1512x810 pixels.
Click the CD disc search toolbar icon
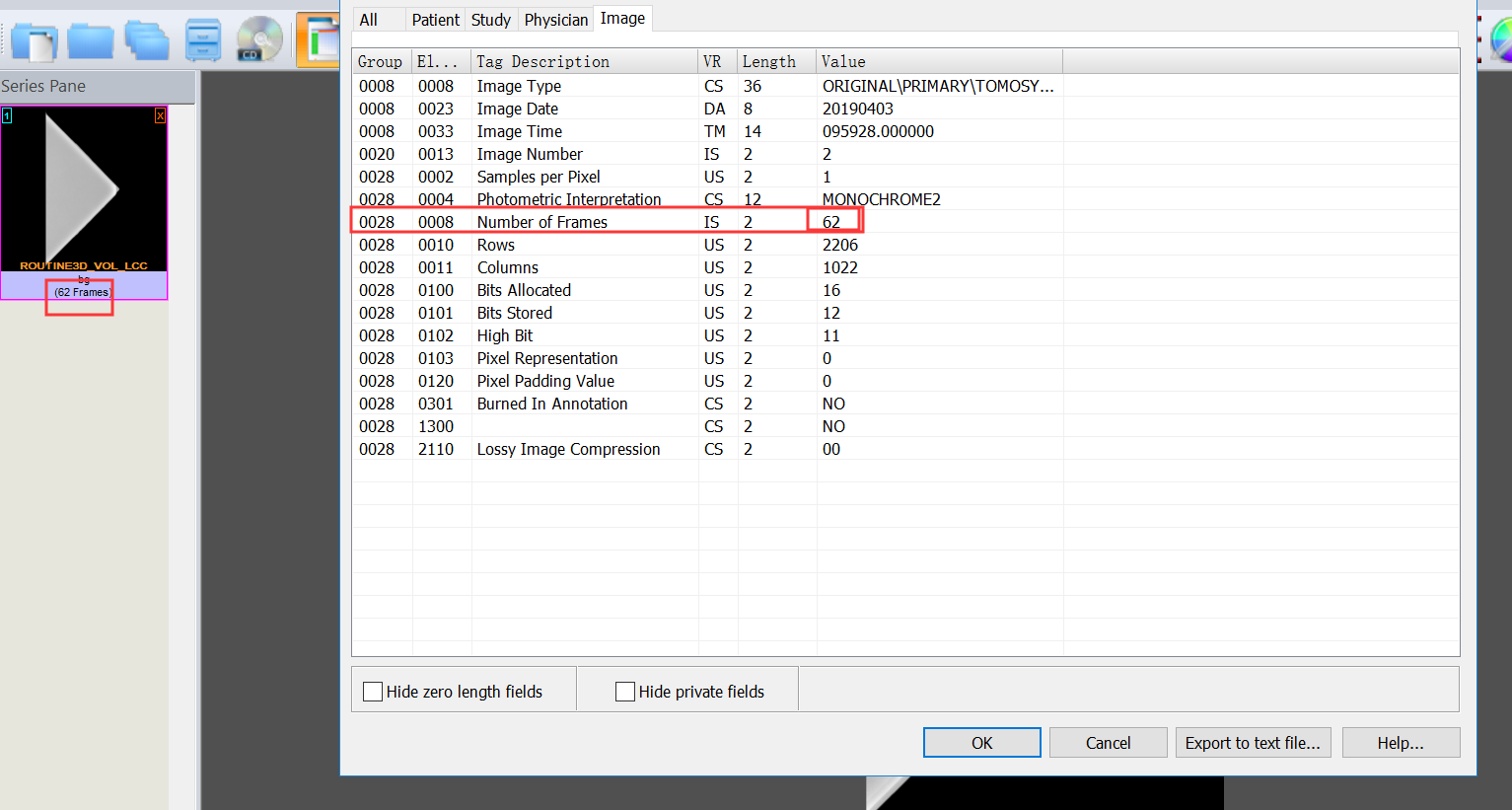(259, 39)
